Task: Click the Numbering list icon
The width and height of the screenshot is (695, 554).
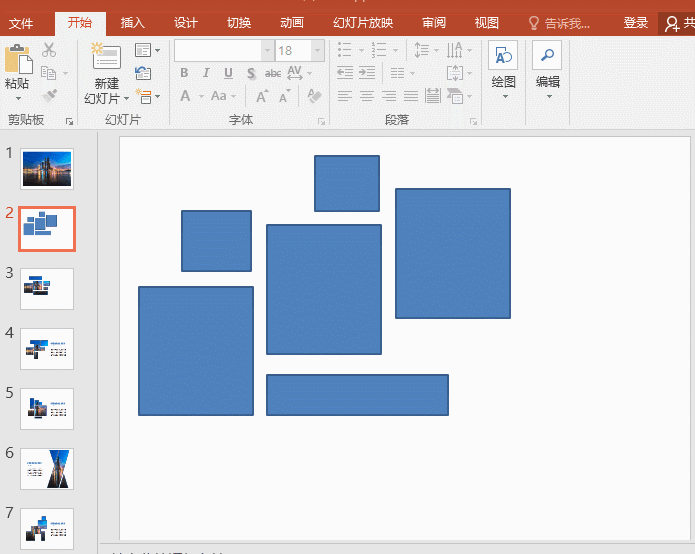Action: pyautogui.click(x=379, y=50)
